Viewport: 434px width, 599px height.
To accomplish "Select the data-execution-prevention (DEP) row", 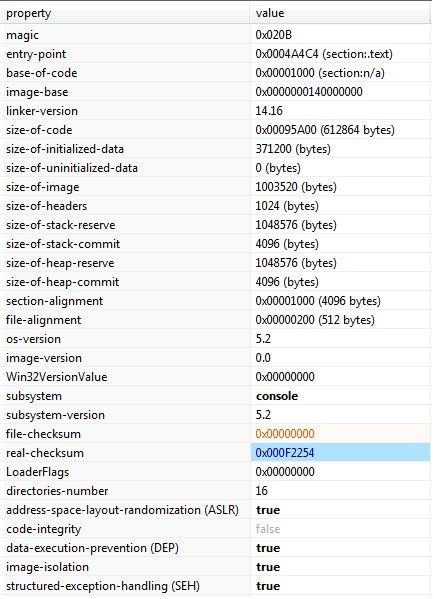I will pos(216,548).
